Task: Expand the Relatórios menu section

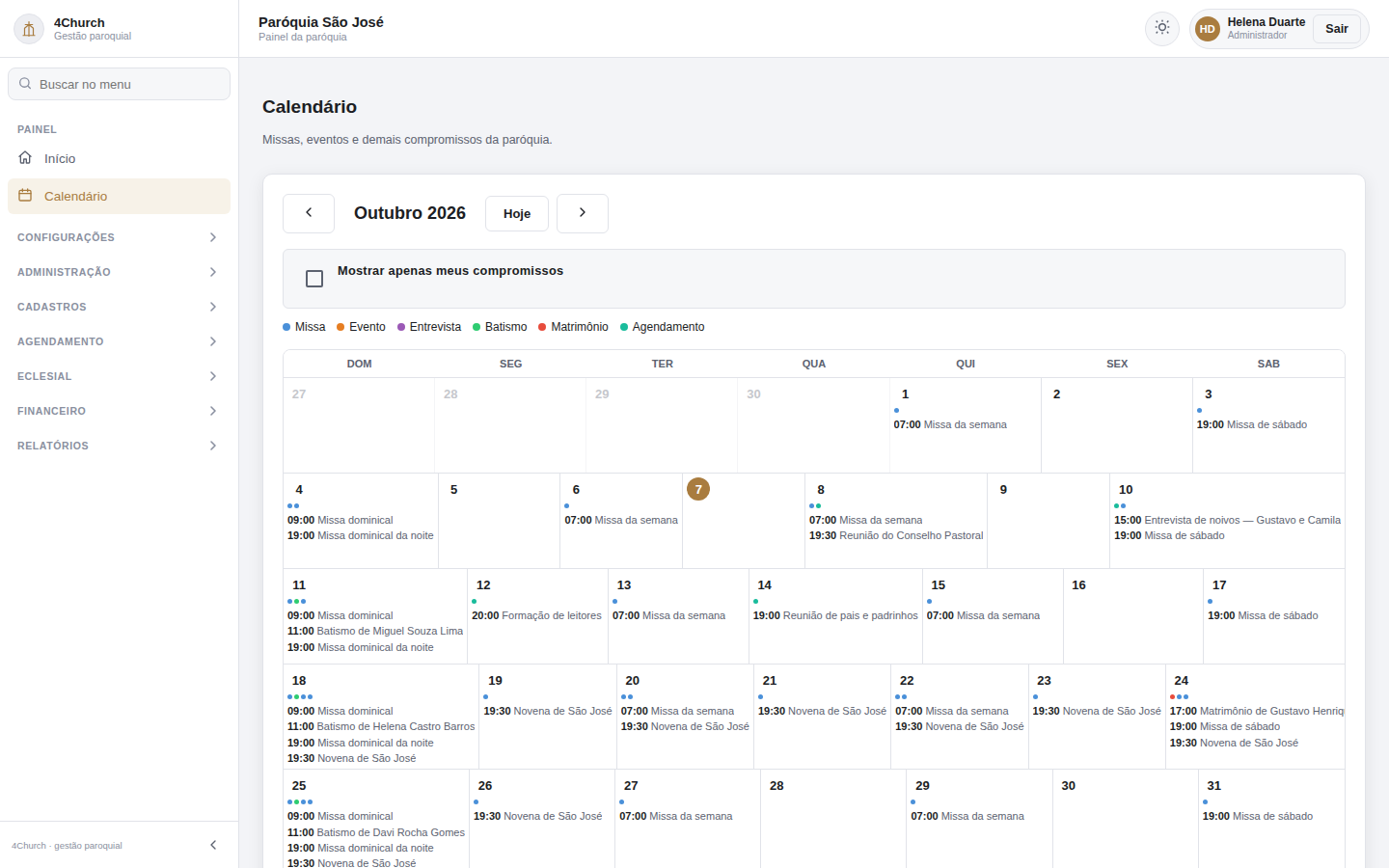Action: (120, 446)
